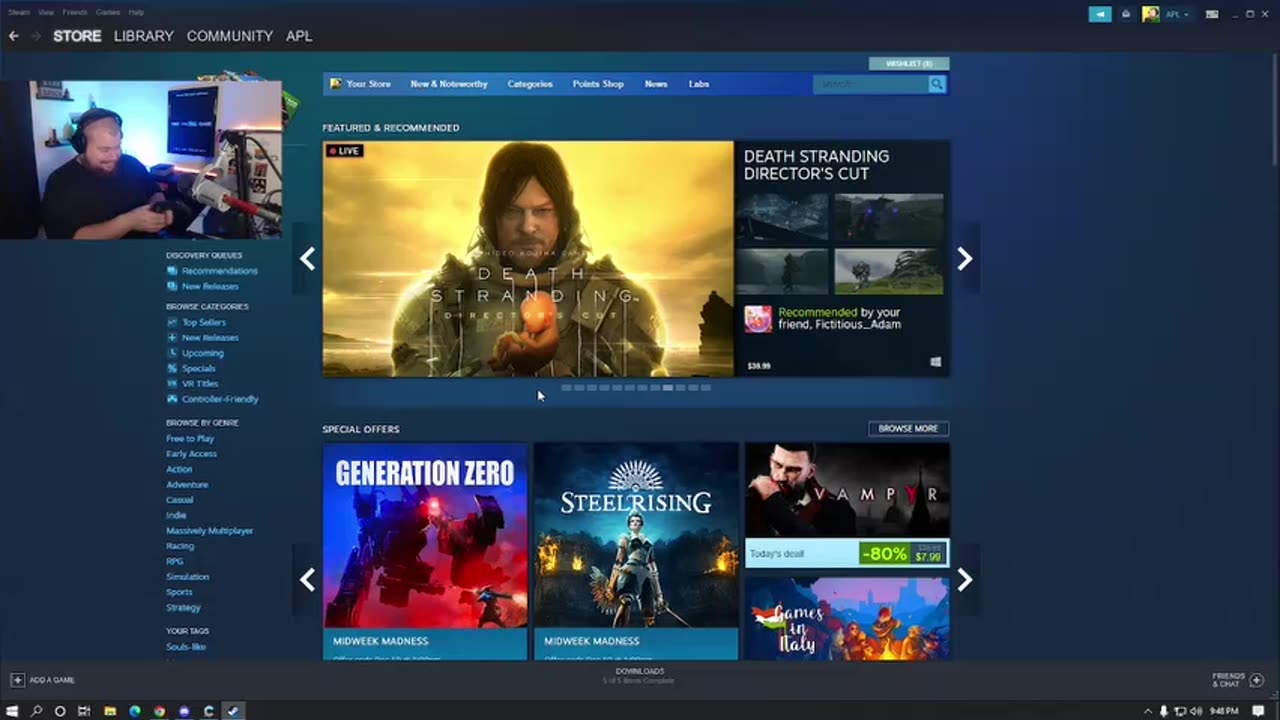The height and width of the screenshot is (720, 1280).
Task: Open the Windows Start menu
Action: (x=13, y=711)
